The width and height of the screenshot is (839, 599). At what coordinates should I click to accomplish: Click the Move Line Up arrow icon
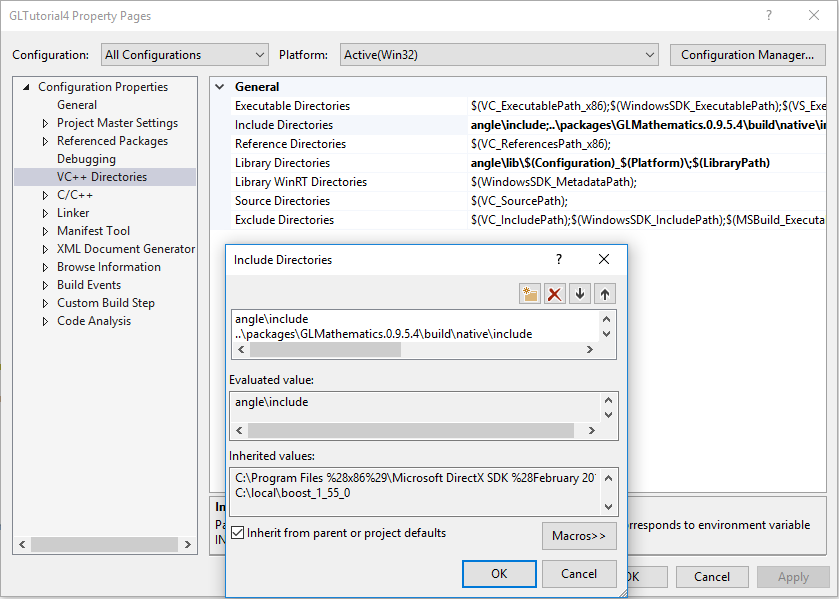coord(605,294)
